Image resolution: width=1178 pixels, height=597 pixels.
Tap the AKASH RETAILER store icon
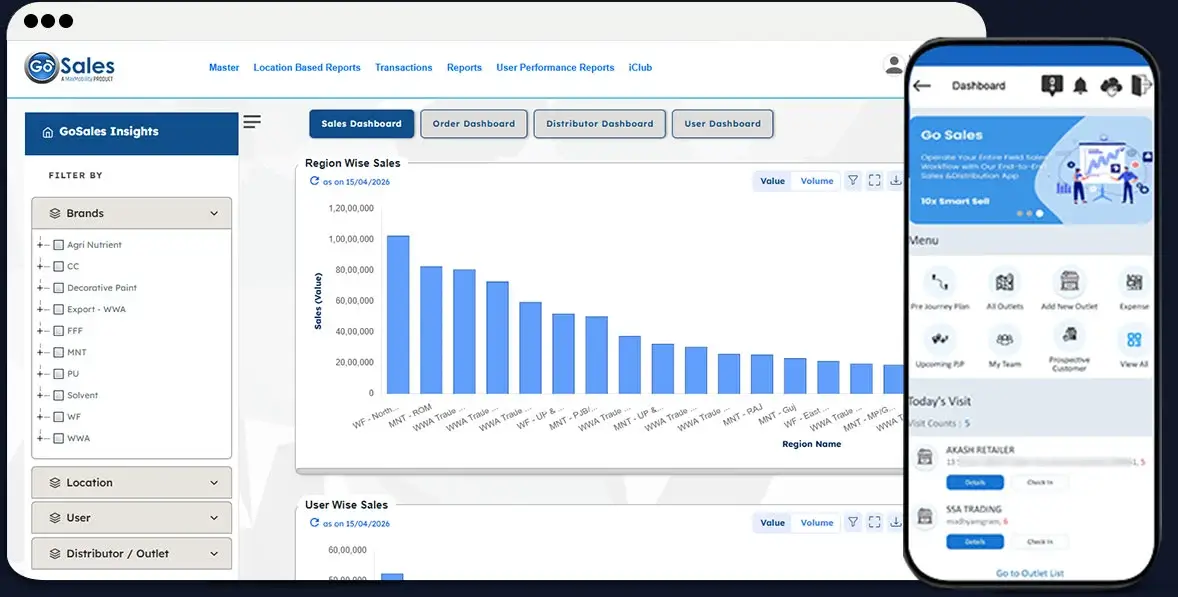point(925,457)
